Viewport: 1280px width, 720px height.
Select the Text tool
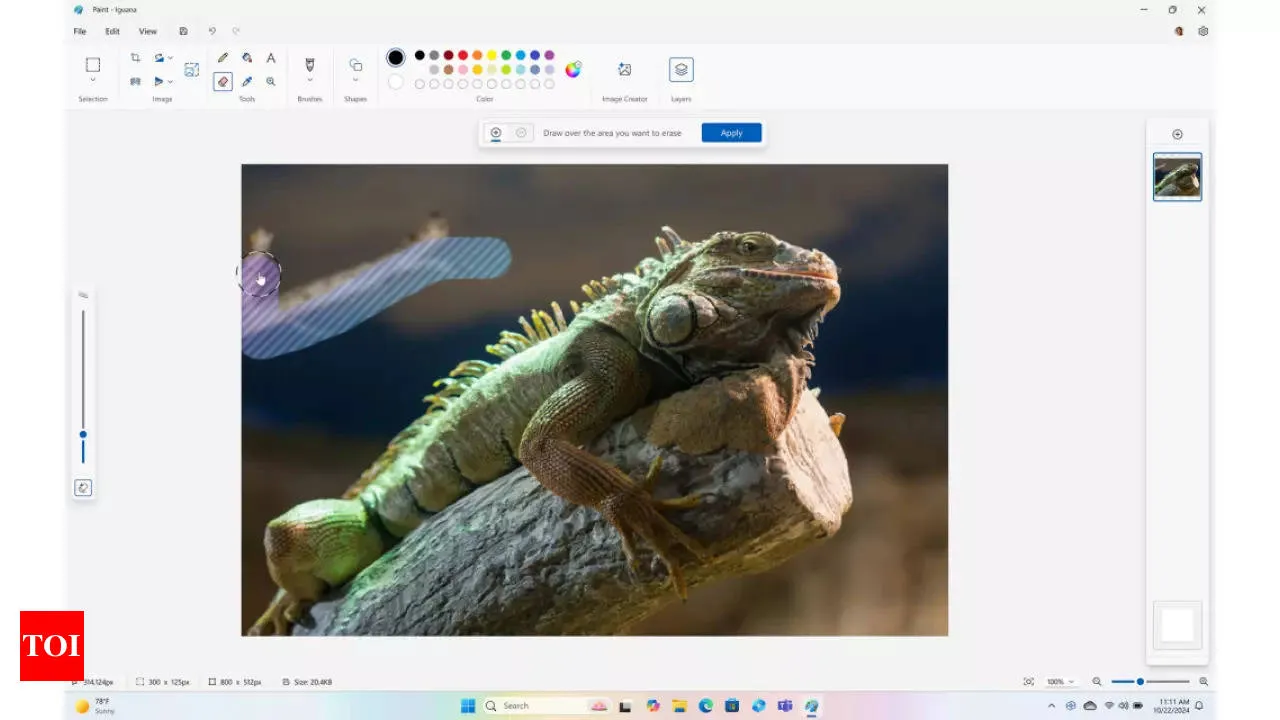click(271, 58)
